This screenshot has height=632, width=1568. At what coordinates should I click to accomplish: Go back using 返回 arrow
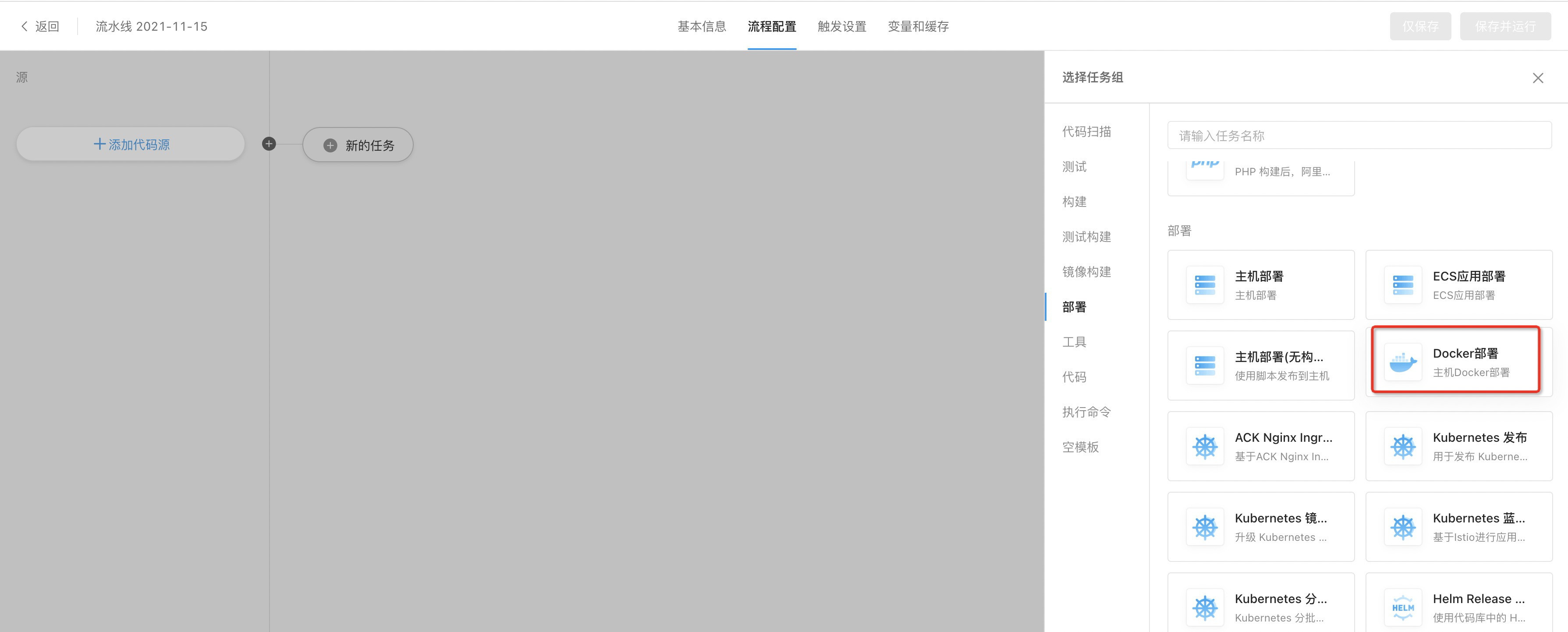coord(25,26)
